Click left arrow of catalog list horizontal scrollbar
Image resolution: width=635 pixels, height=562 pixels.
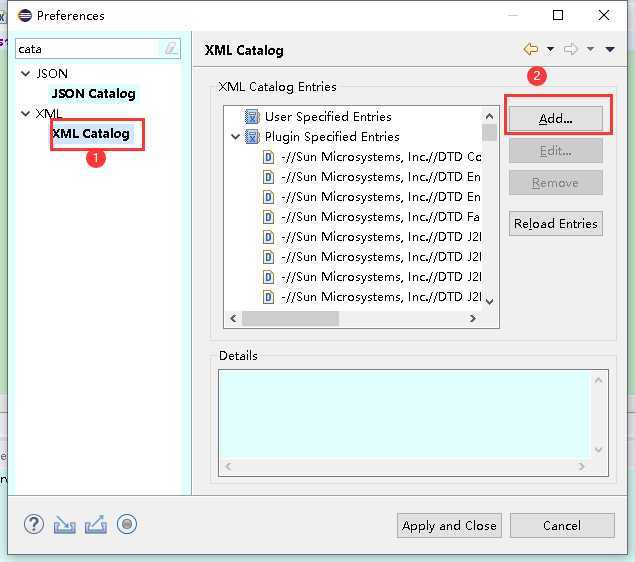pos(233,318)
